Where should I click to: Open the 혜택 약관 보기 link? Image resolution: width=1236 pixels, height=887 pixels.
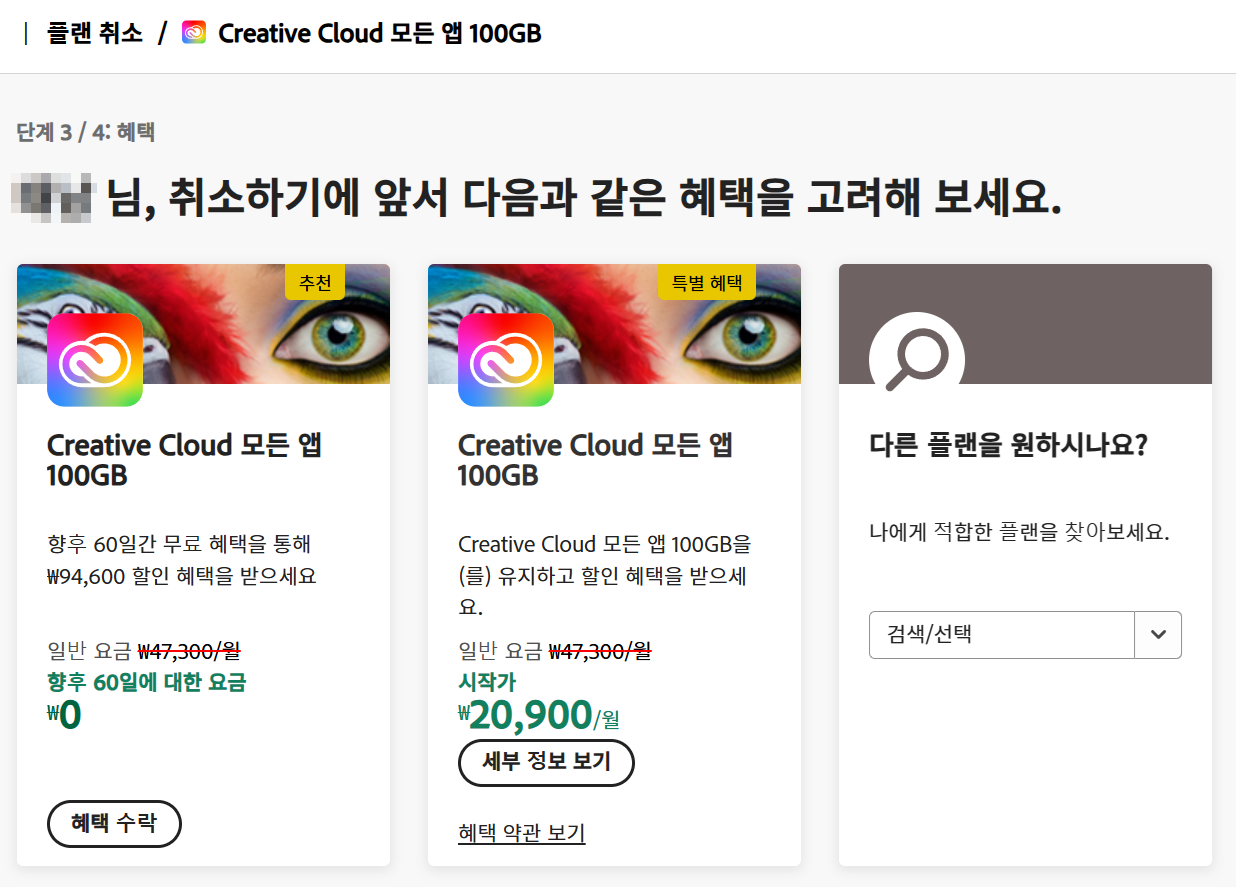click(x=521, y=833)
